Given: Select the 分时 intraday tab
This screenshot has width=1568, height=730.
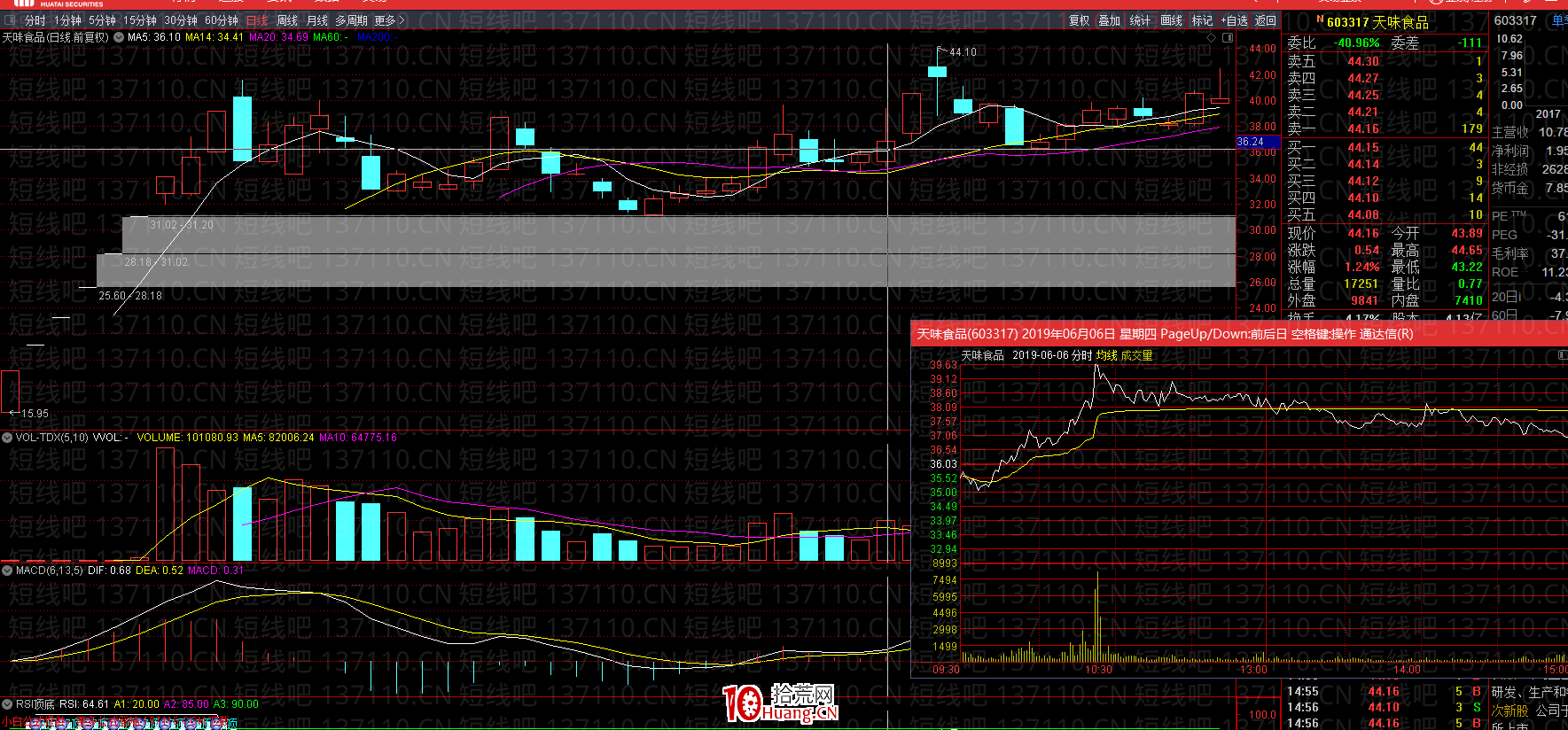Looking at the screenshot, I should (35, 20).
